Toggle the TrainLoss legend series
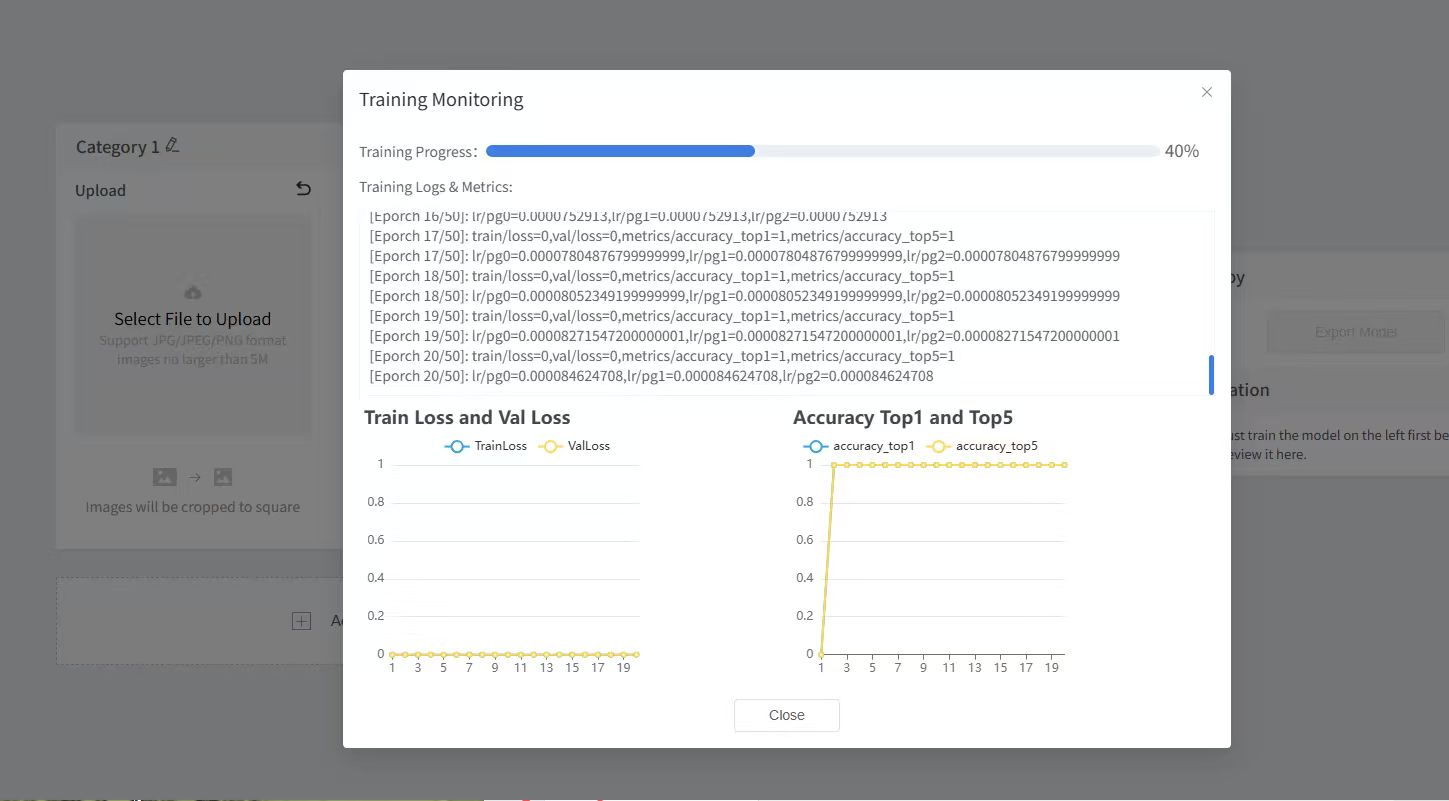The height and width of the screenshot is (801, 1449). click(486, 446)
